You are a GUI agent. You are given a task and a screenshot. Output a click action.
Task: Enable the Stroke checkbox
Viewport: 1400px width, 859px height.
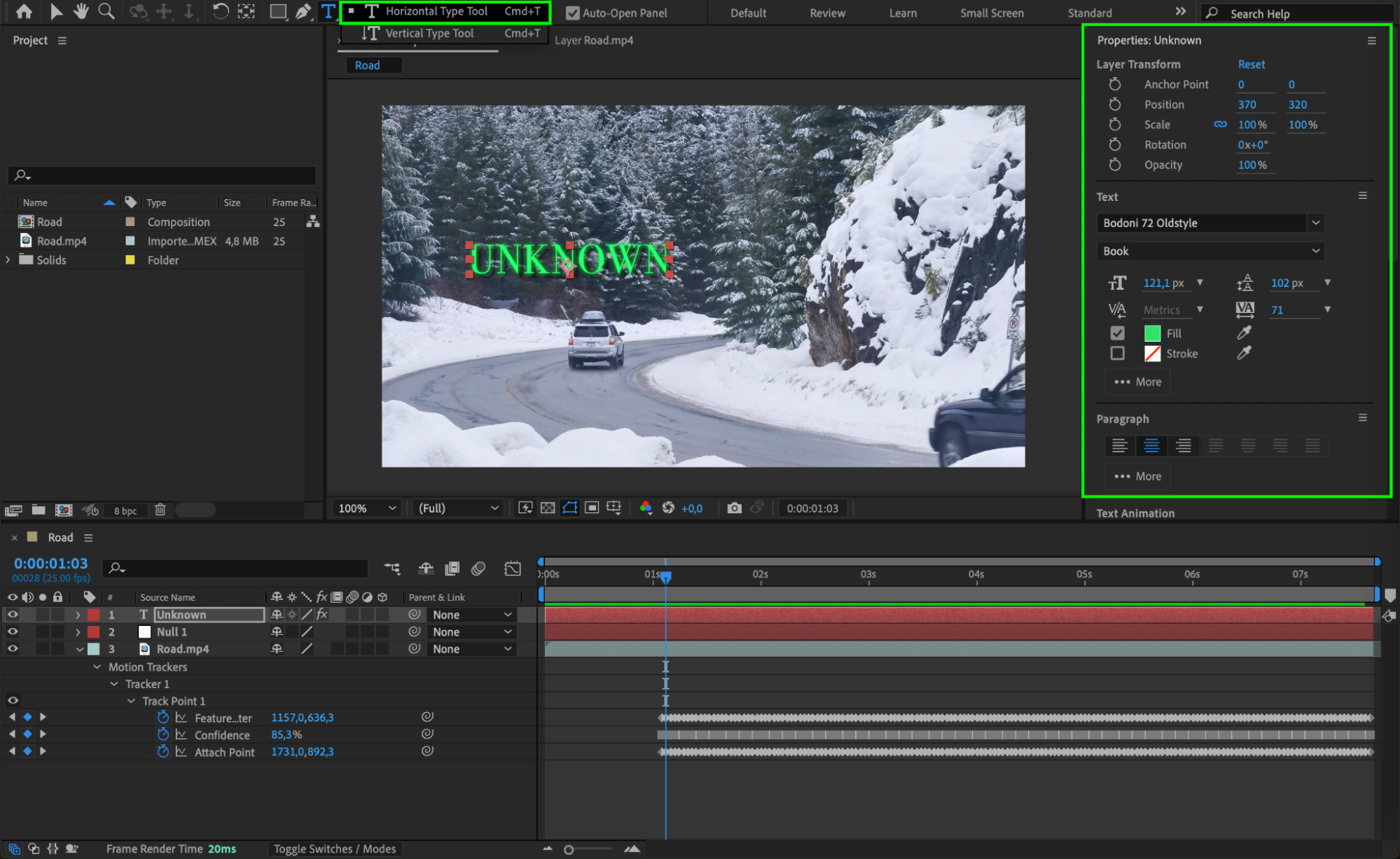coord(1118,354)
